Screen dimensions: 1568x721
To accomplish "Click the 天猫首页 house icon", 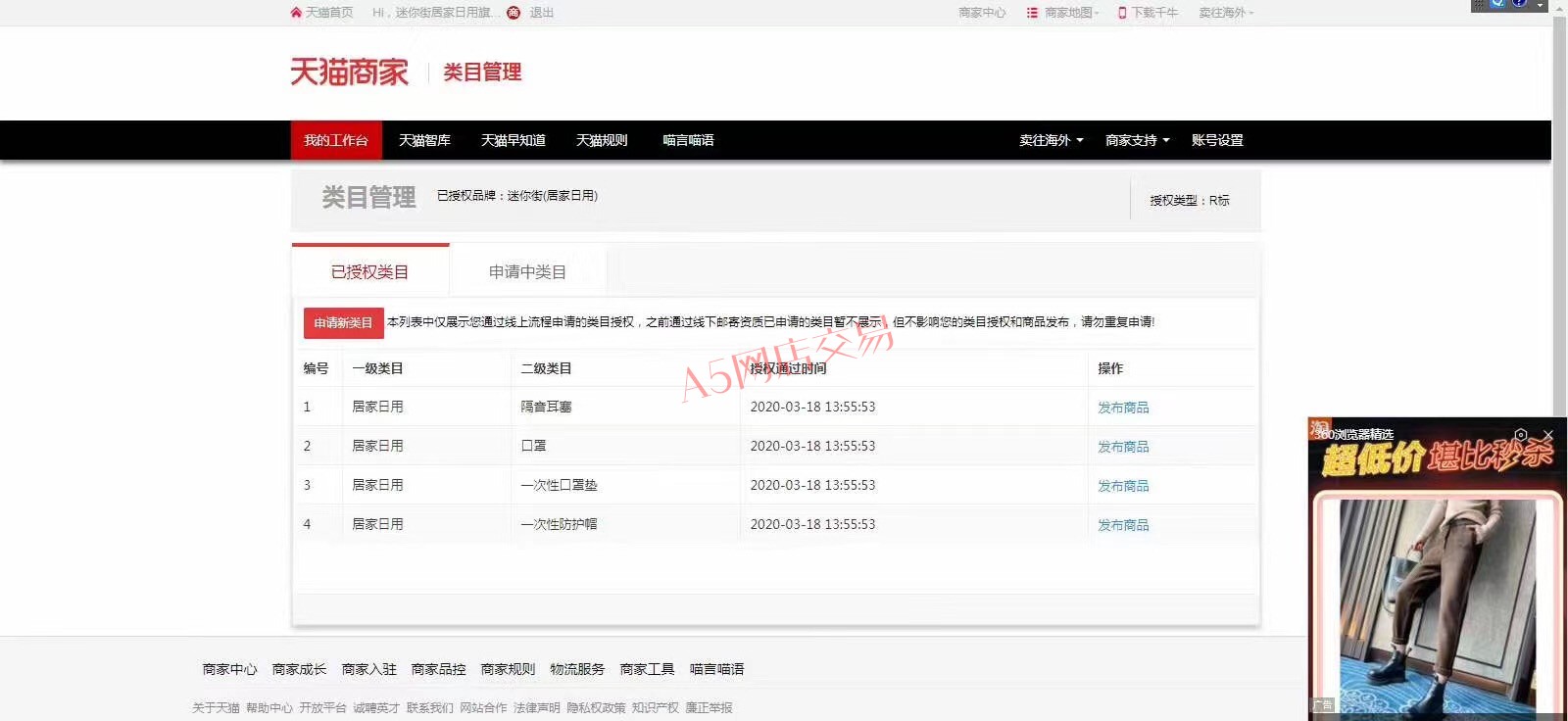I will point(296,13).
